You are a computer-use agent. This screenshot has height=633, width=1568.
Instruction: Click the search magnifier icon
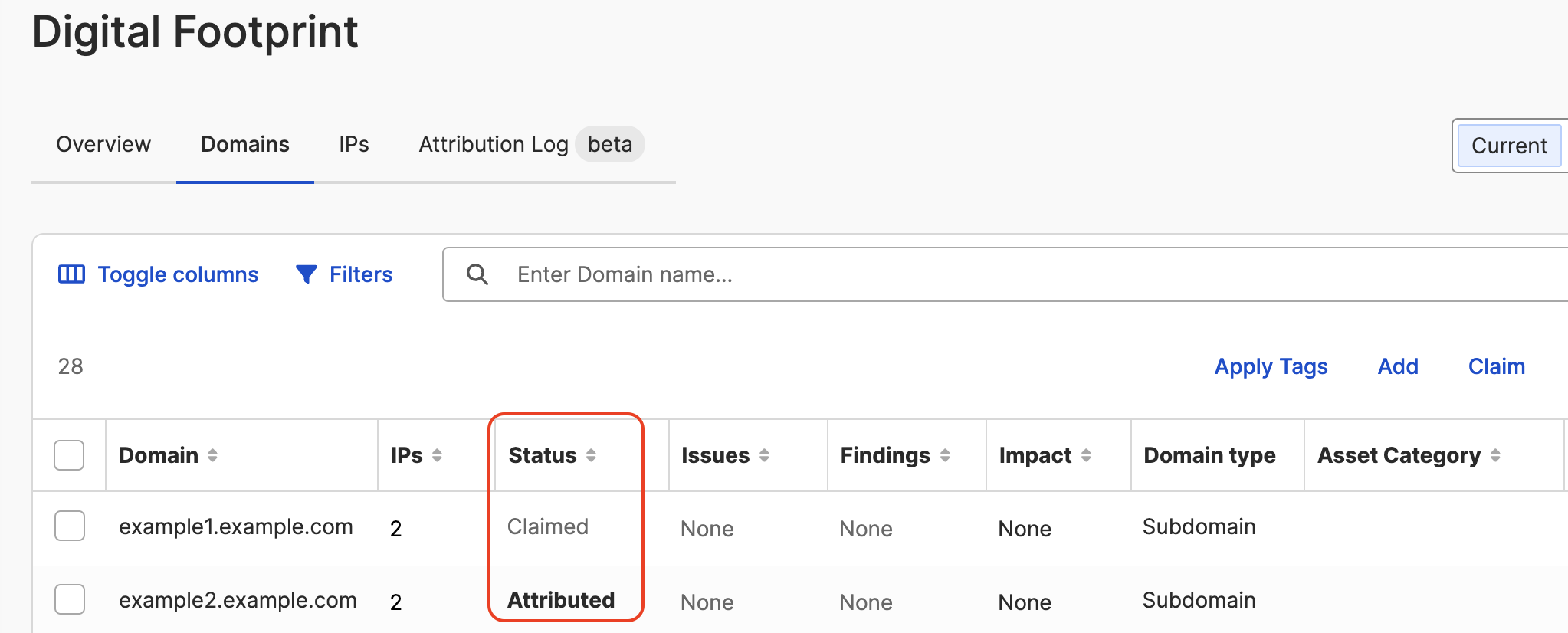tap(477, 274)
